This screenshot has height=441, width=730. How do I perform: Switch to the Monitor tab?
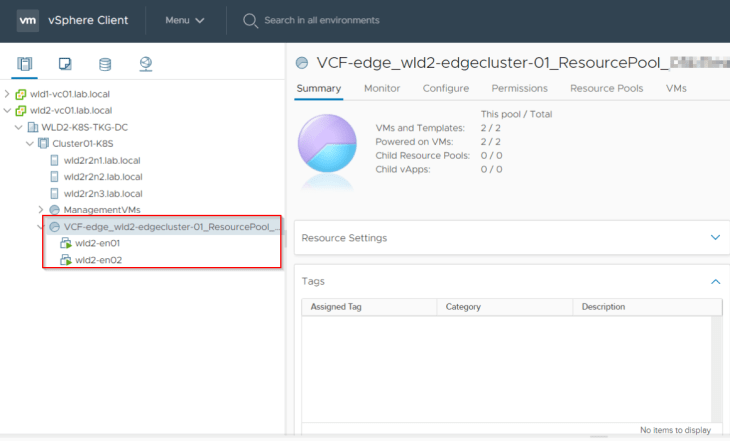(x=382, y=88)
